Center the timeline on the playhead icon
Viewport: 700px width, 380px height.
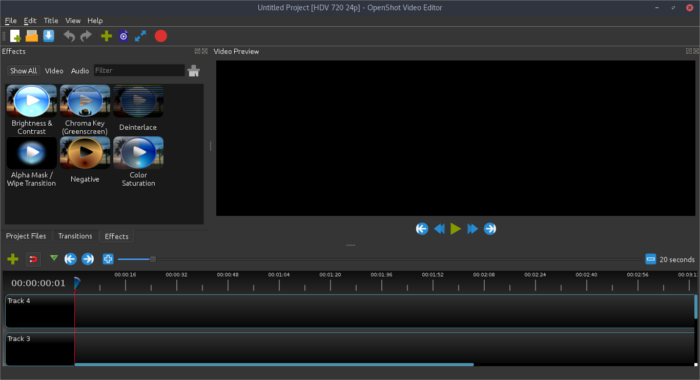tap(108, 259)
